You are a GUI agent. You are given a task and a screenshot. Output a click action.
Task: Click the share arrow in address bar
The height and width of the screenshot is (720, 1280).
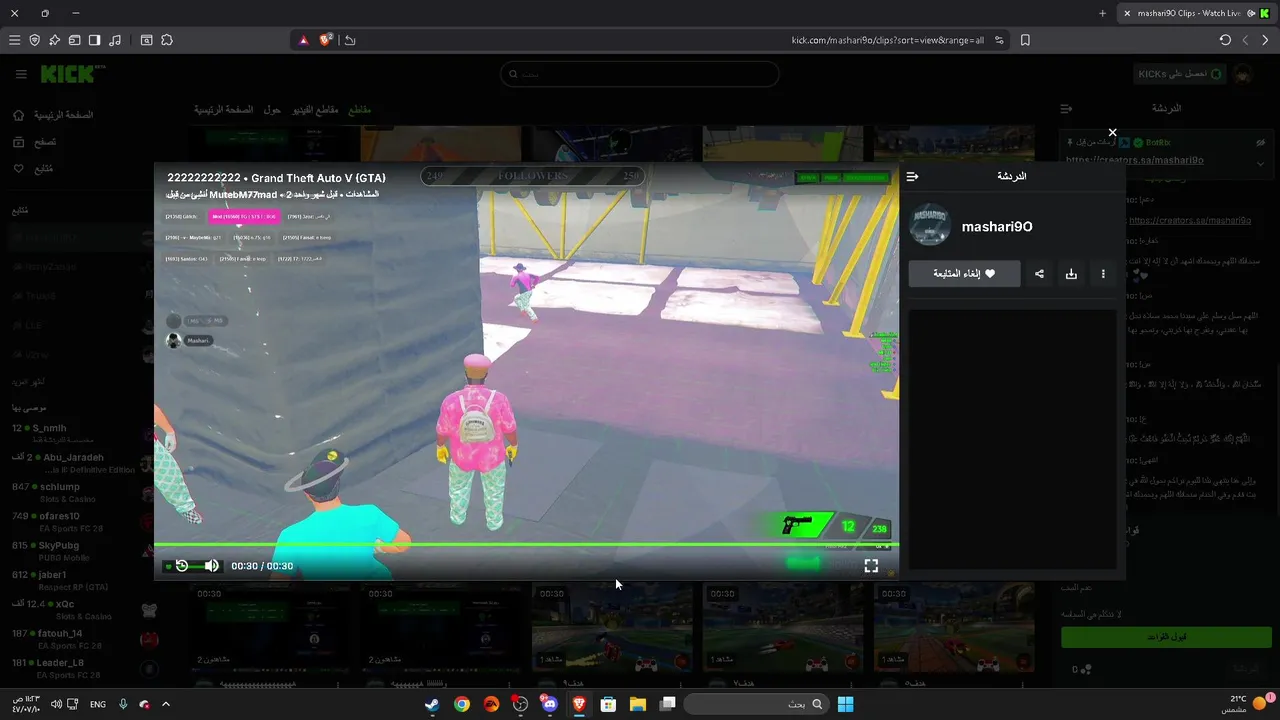pyautogui.click(x=349, y=40)
